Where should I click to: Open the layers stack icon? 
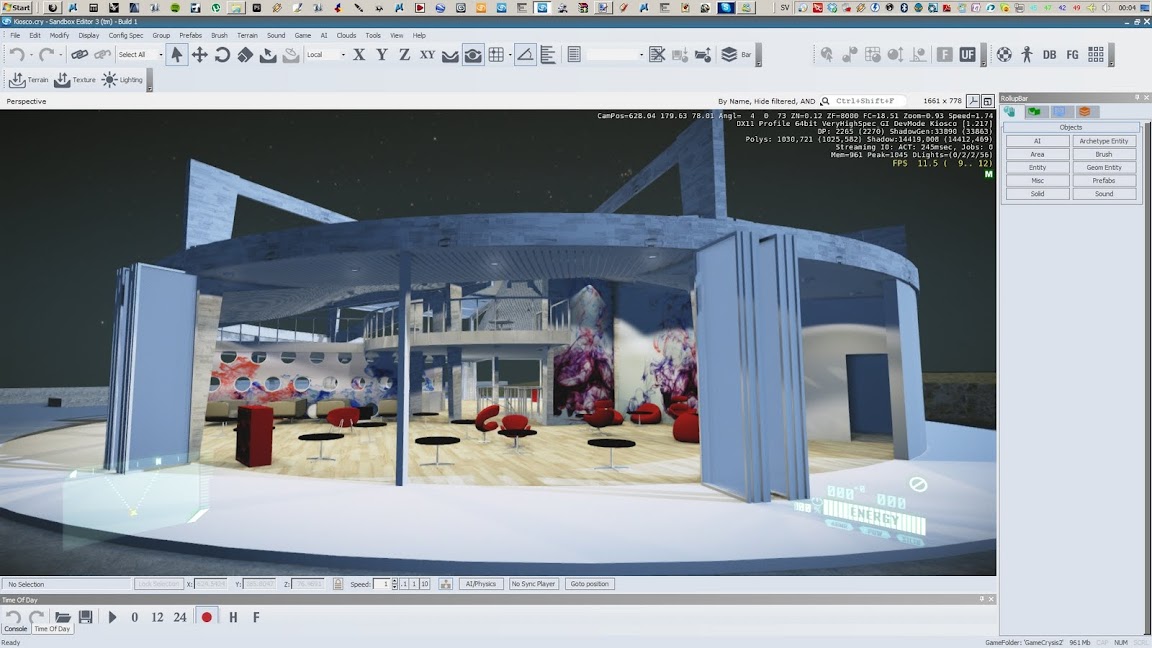coord(729,55)
